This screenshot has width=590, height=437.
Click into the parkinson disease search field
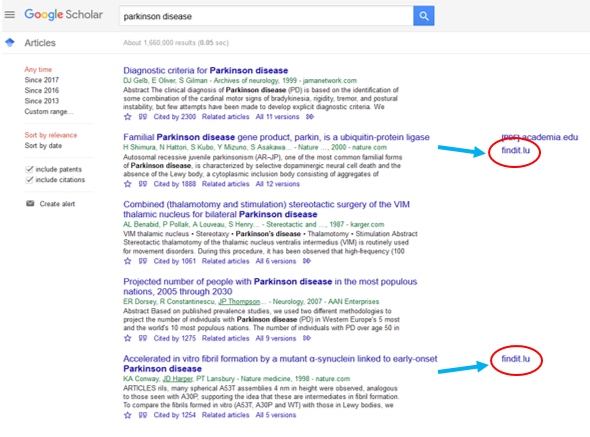(266, 16)
